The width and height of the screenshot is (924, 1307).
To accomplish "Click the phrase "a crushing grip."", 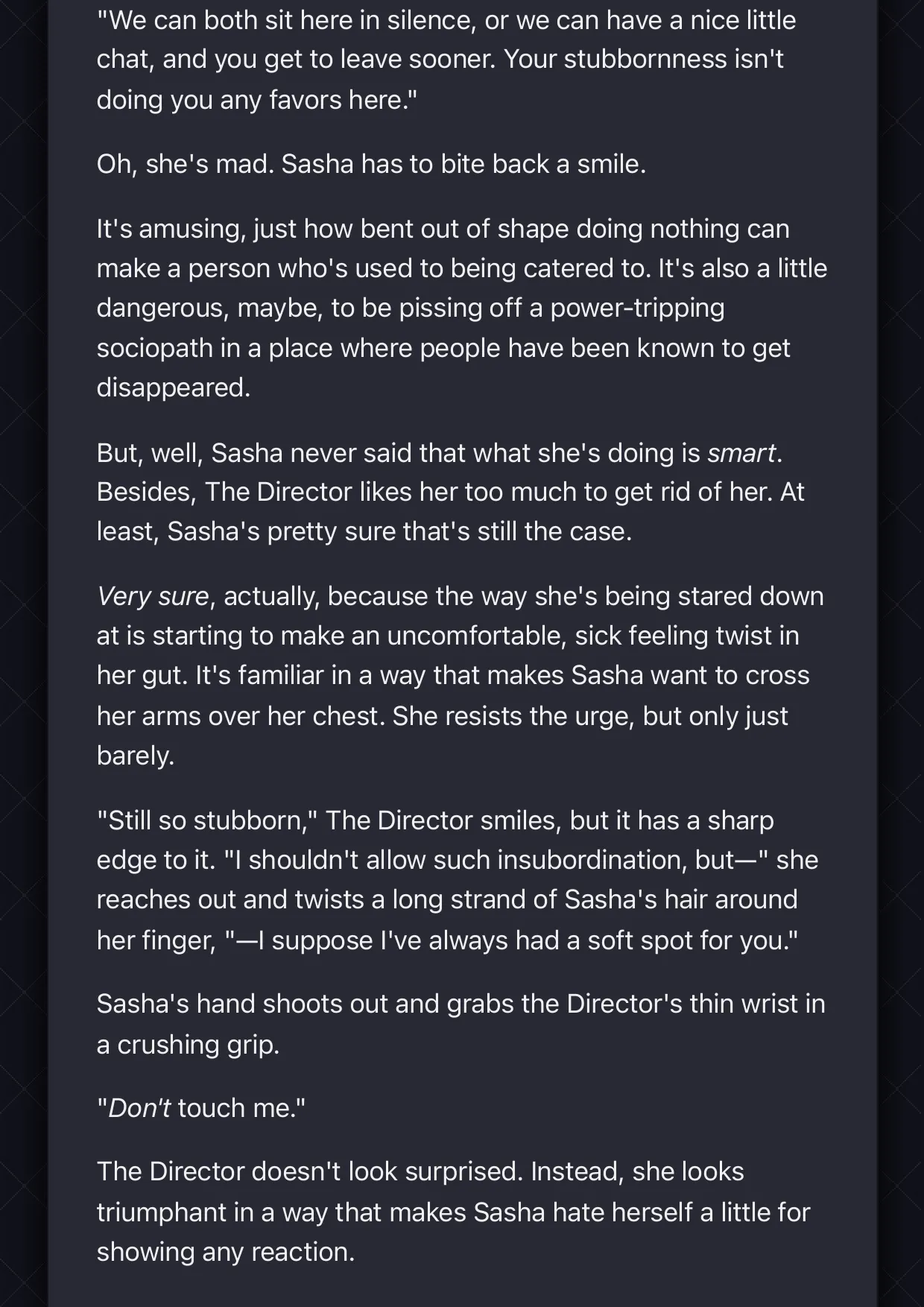I will [x=189, y=1045].
